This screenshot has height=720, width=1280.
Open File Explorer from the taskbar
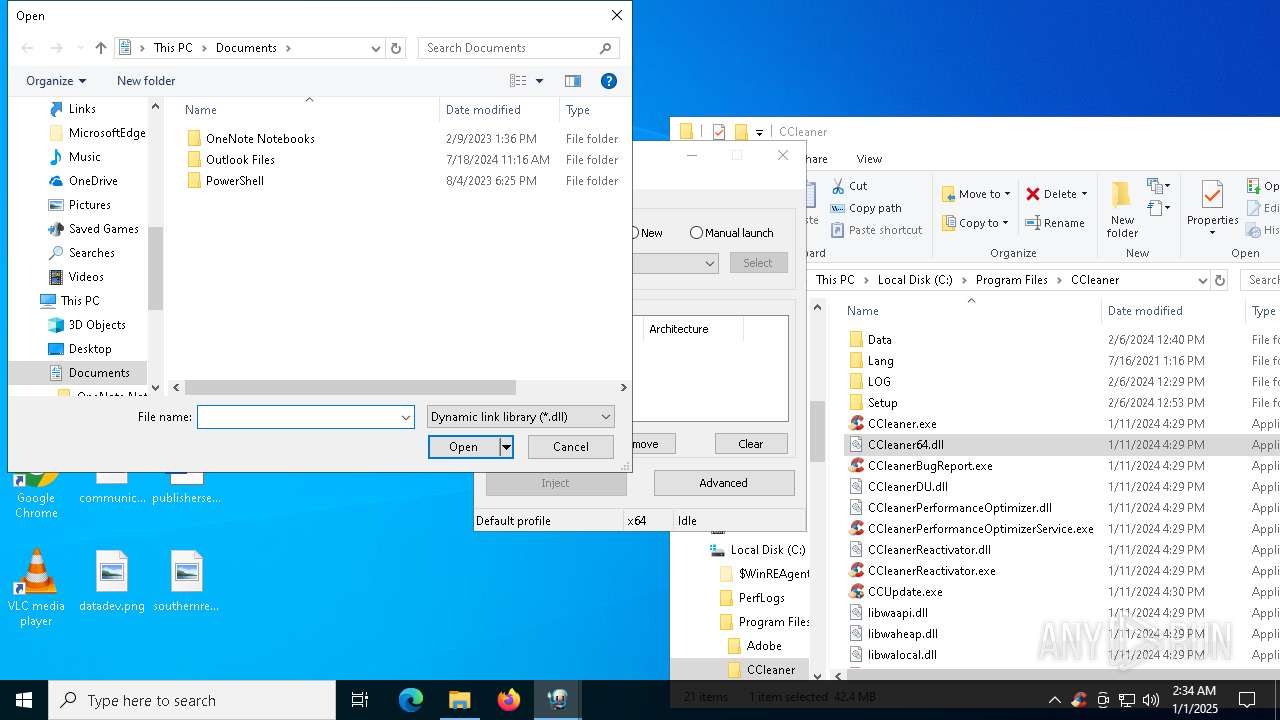460,700
